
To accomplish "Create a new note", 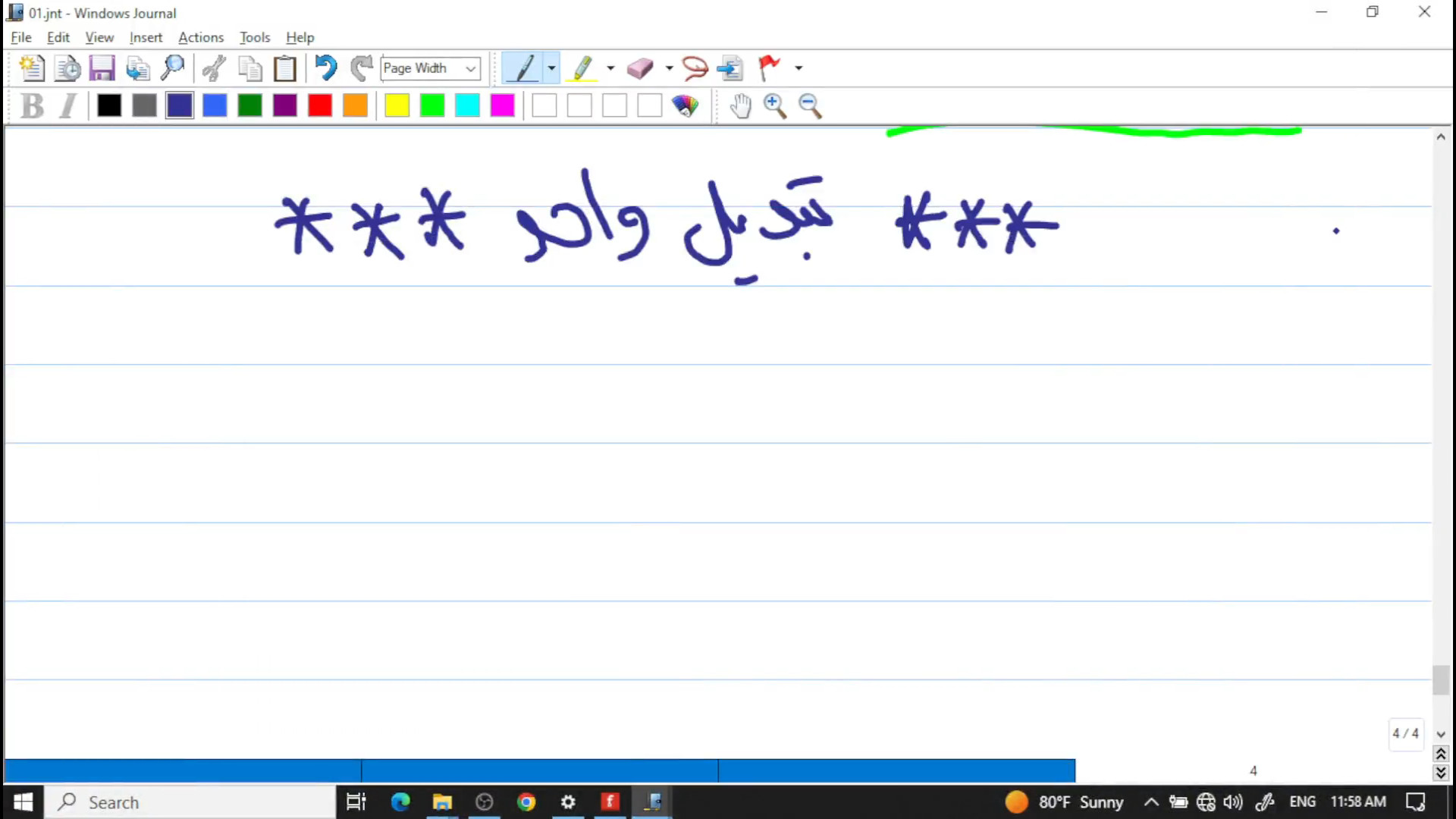I will tap(32, 68).
